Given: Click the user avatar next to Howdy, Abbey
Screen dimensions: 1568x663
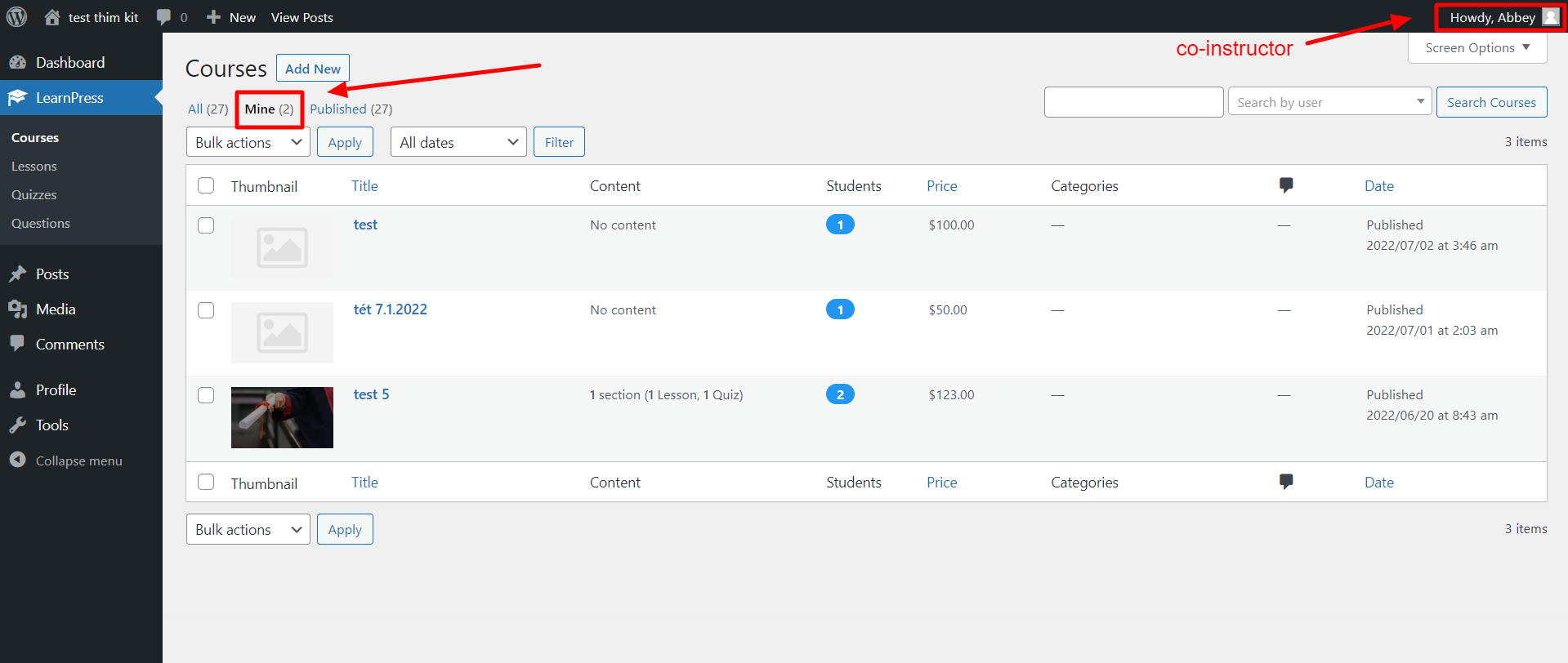Looking at the screenshot, I should click(1551, 17).
